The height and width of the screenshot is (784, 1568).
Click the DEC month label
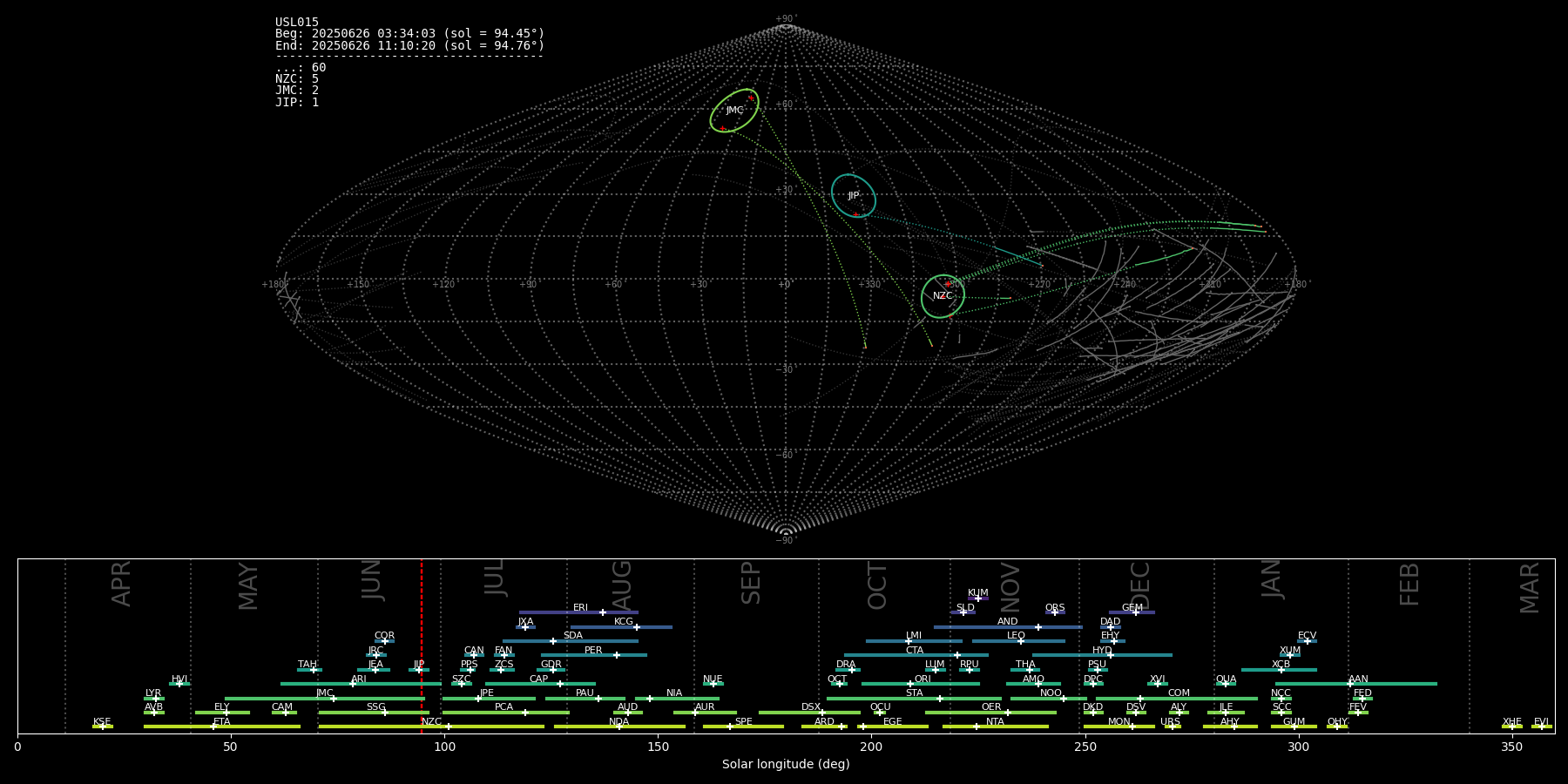pyautogui.click(x=1140, y=586)
